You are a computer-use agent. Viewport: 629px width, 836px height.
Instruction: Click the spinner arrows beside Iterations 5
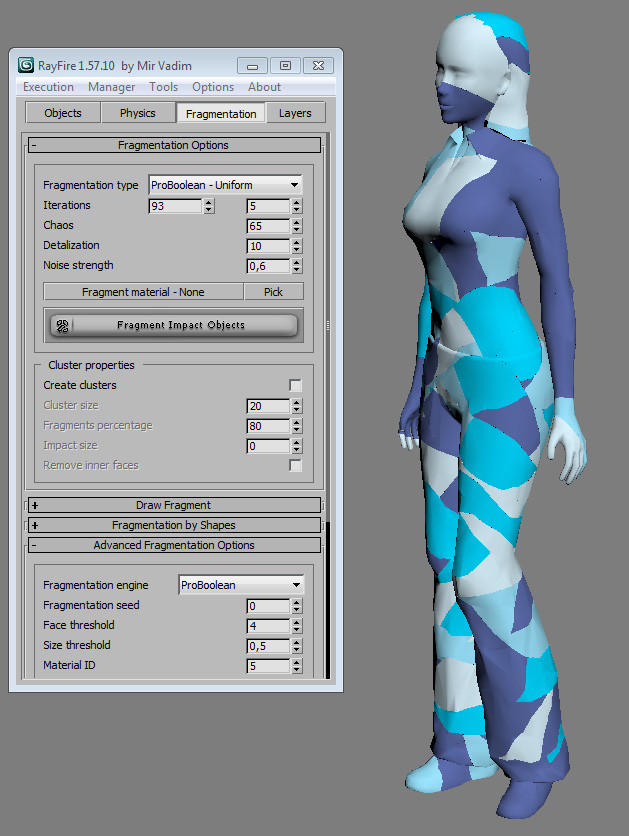tap(297, 206)
